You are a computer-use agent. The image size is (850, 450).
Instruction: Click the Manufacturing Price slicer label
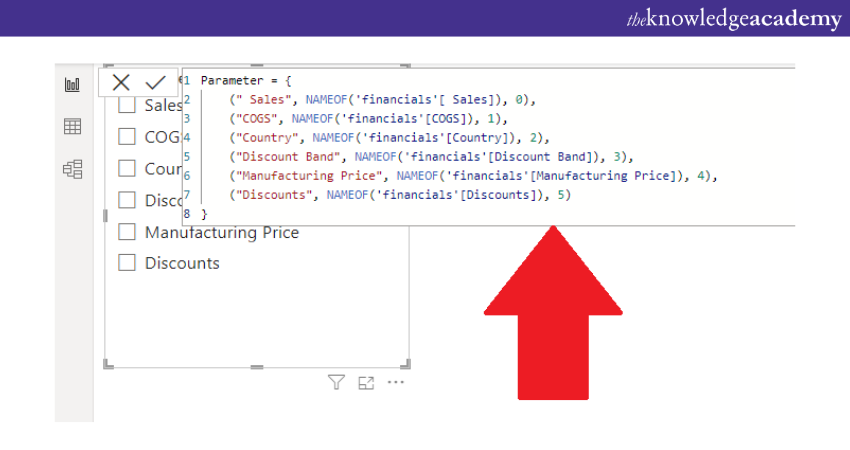[221, 232]
